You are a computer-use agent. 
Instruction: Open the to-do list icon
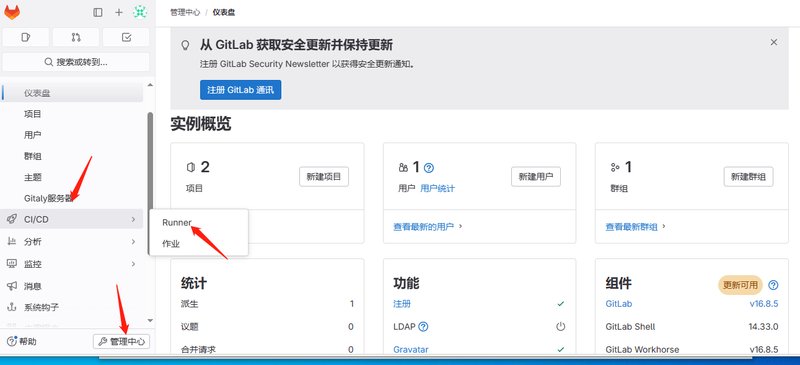pos(126,37)
